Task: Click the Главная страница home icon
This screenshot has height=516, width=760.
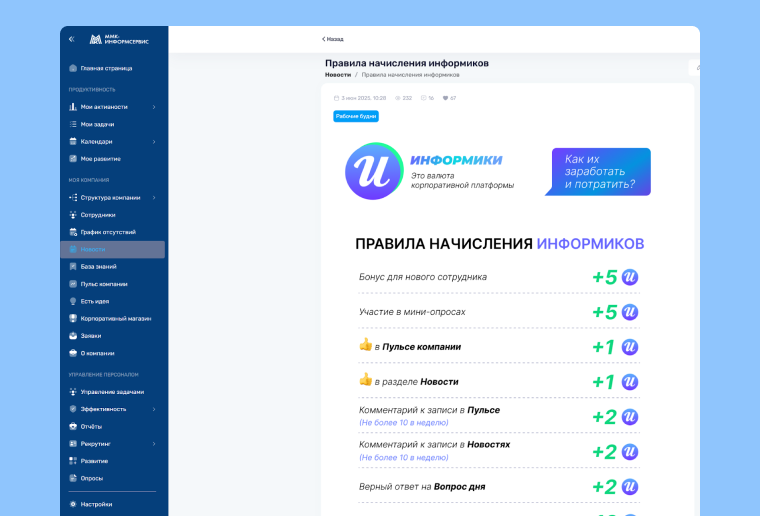Action: 73,68
